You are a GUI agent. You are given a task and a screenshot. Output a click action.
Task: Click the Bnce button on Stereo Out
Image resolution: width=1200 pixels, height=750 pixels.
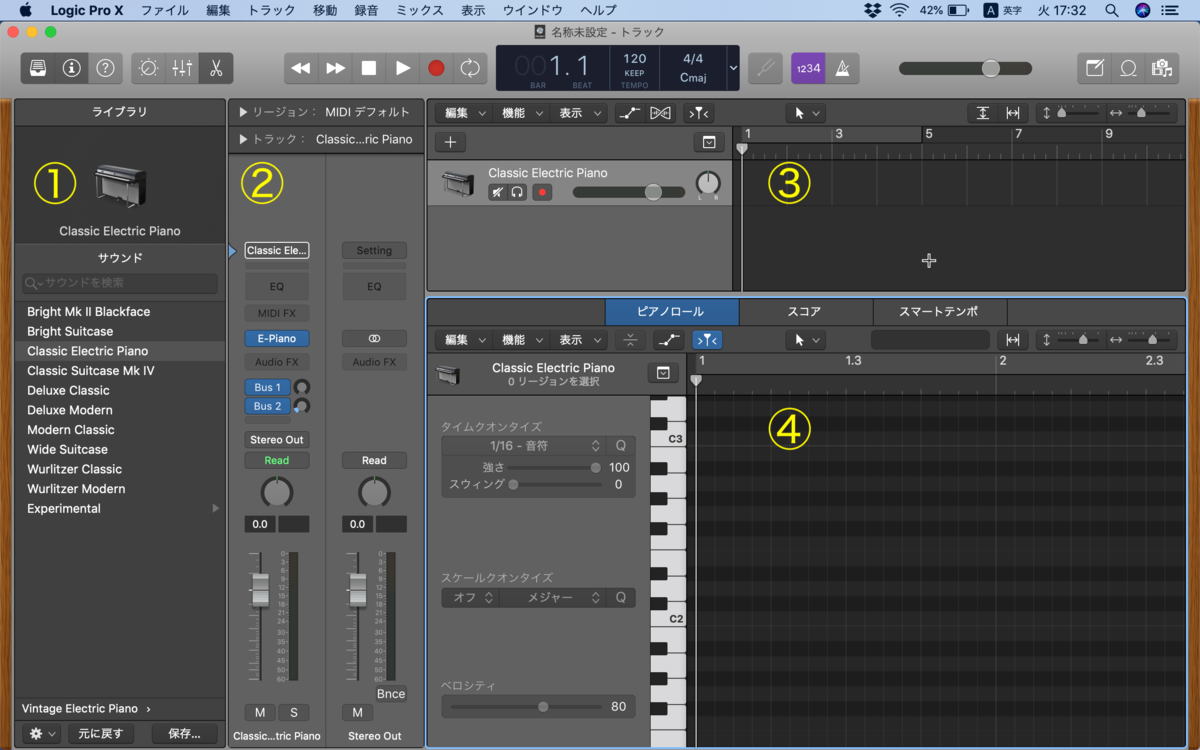[x=391, y=693]
